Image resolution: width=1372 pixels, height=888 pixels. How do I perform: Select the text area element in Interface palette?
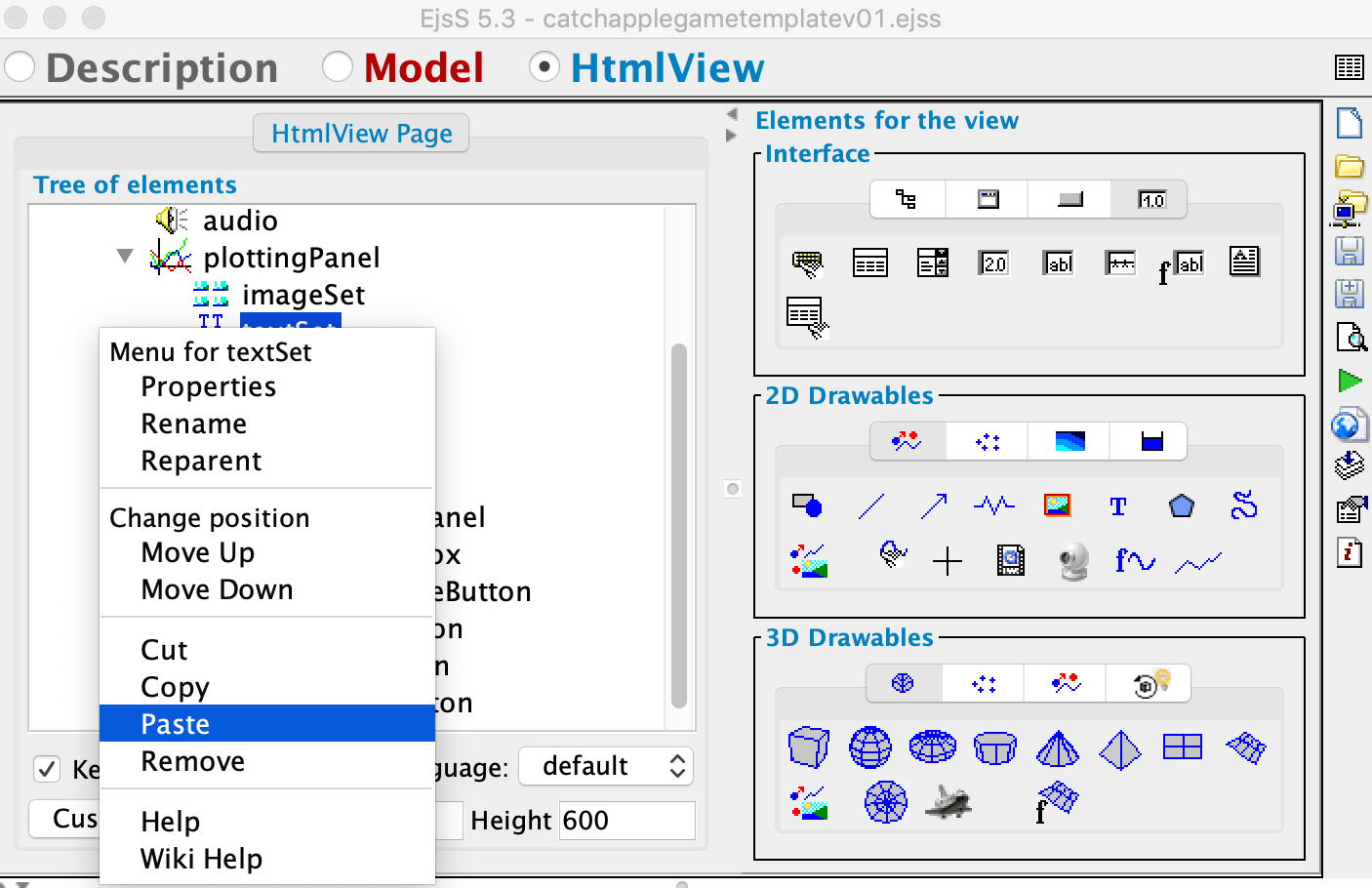pyautogui.click(x=1244, y=262)
